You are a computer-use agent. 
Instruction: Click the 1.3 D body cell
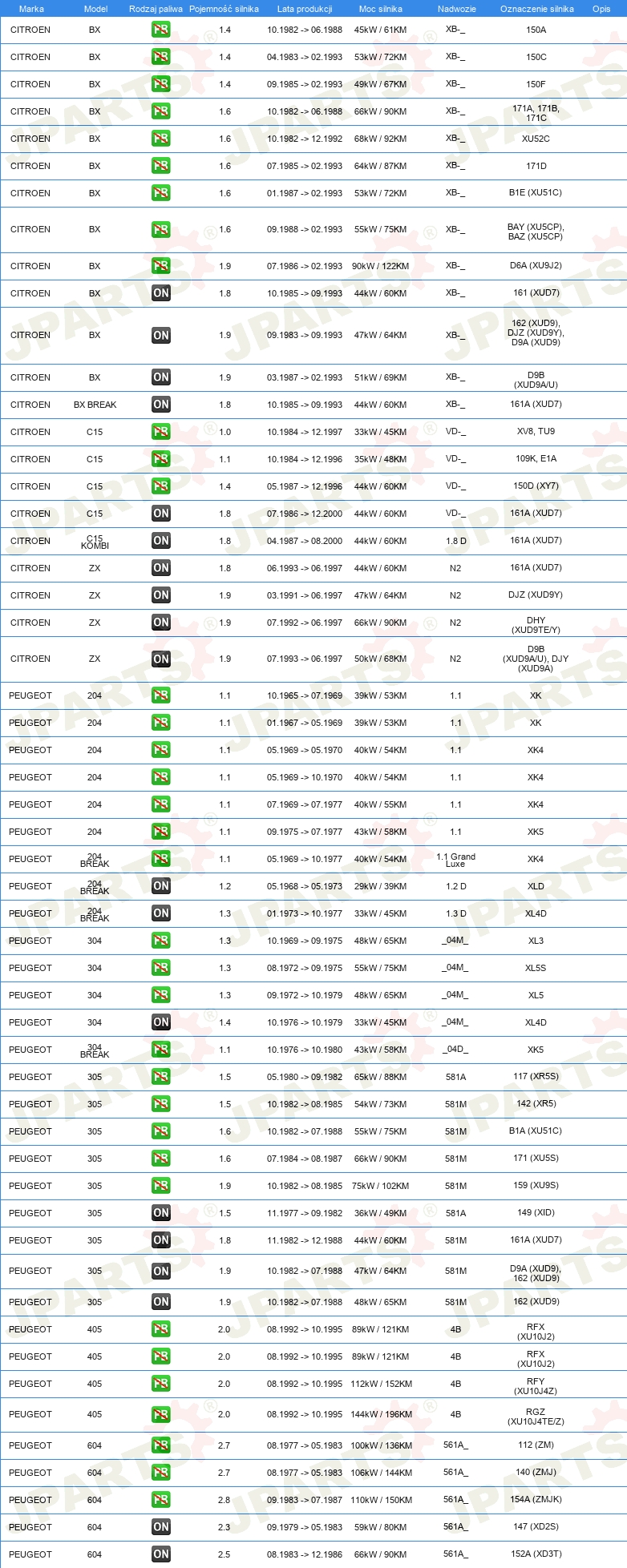pyautogui.click(x=455, y=913)
